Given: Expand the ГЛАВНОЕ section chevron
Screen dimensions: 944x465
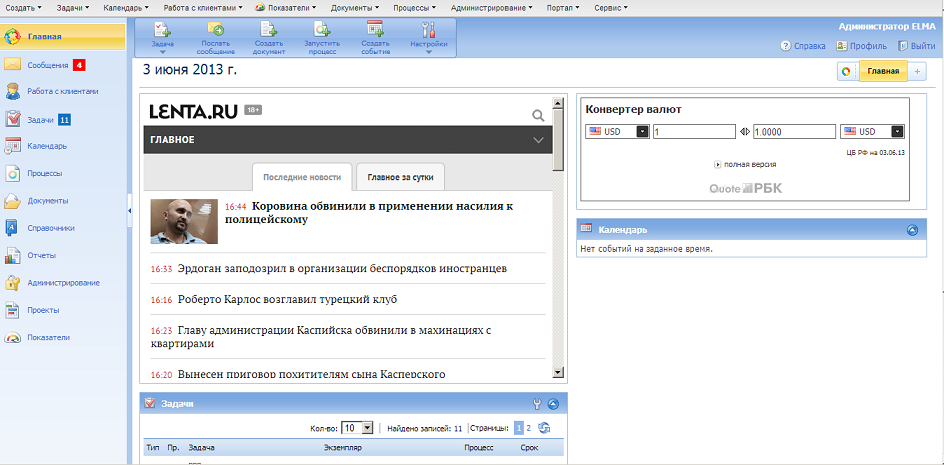Looking at the screenshot, I should tap(538, 140).
